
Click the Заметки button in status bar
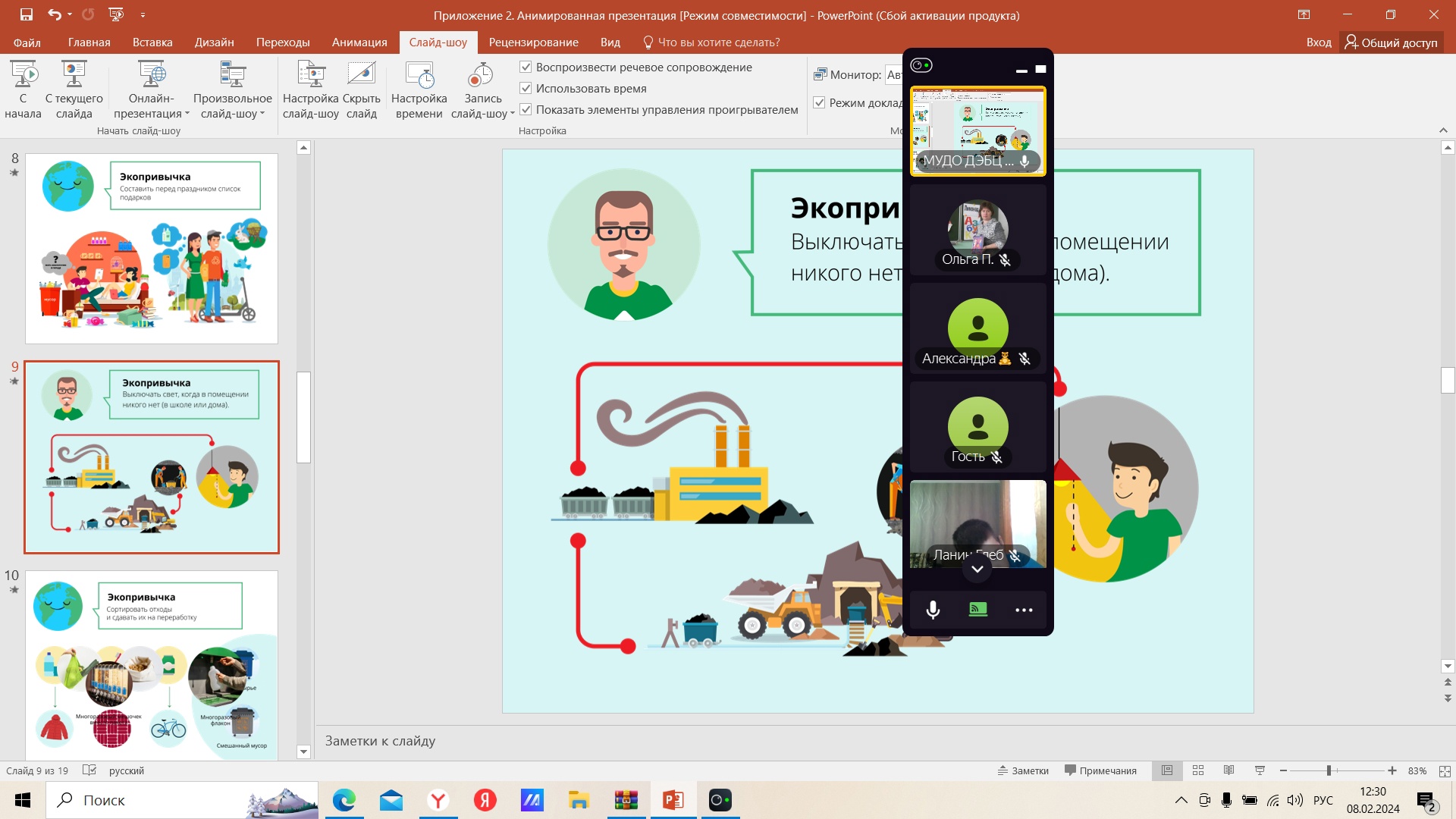(1023, 770)
